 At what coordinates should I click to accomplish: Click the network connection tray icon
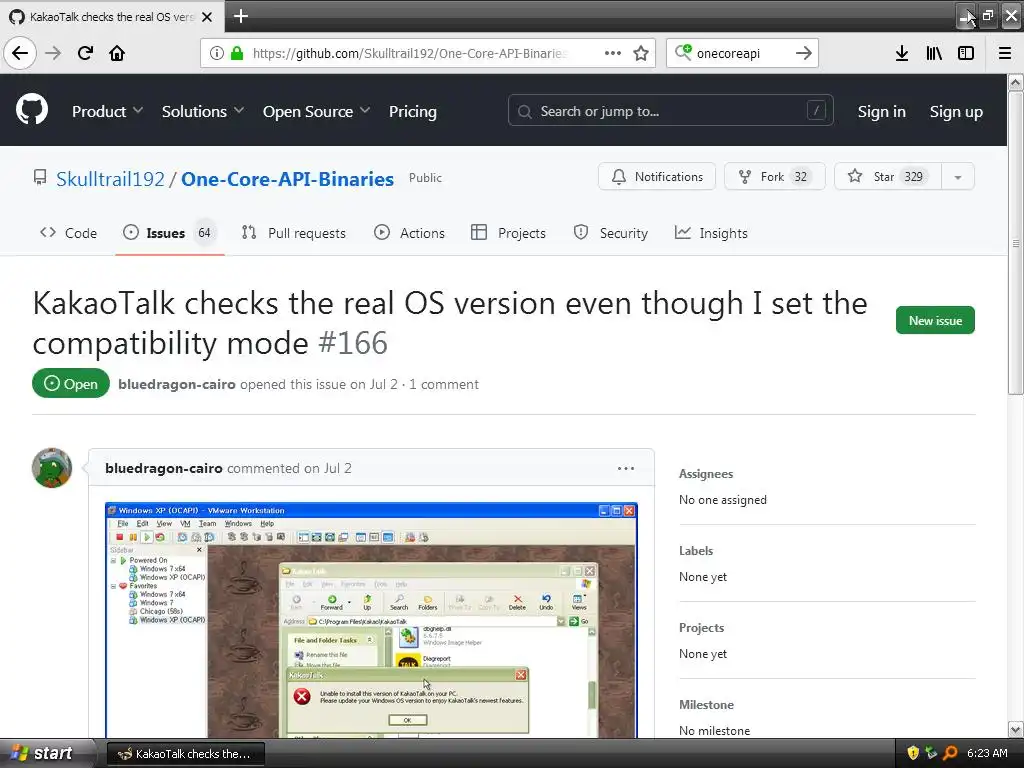[931, 753]
